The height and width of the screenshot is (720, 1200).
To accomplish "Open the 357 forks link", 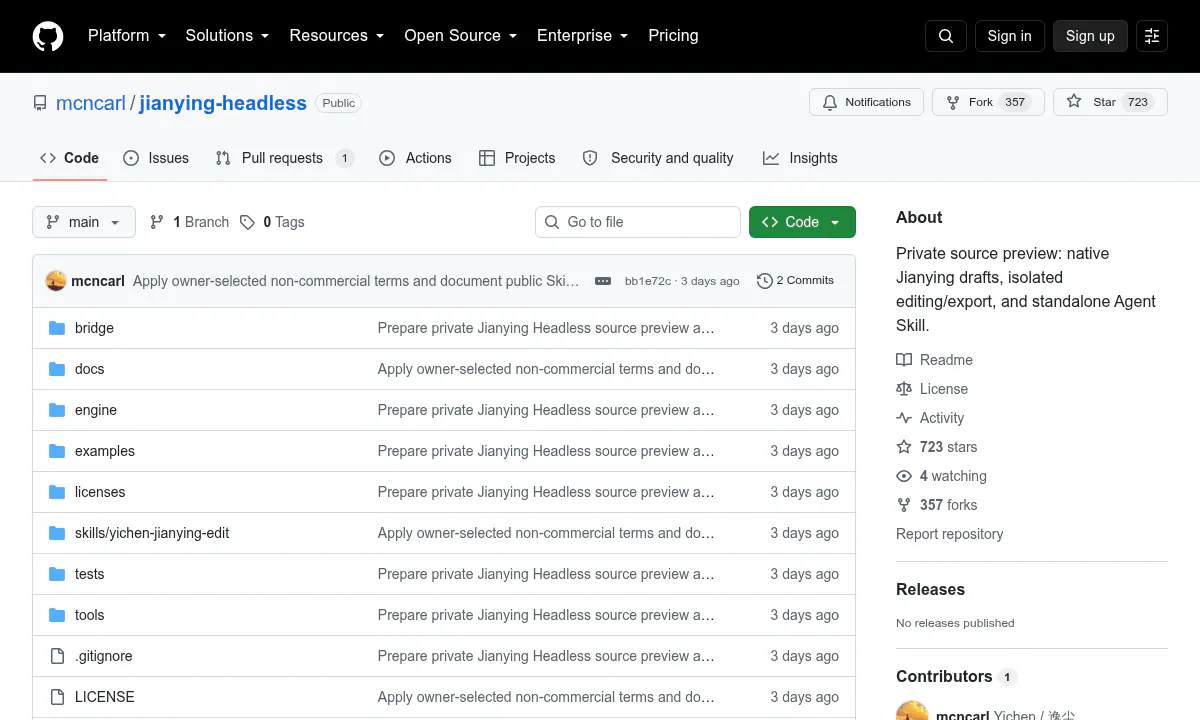I will [x=936, y=505].
